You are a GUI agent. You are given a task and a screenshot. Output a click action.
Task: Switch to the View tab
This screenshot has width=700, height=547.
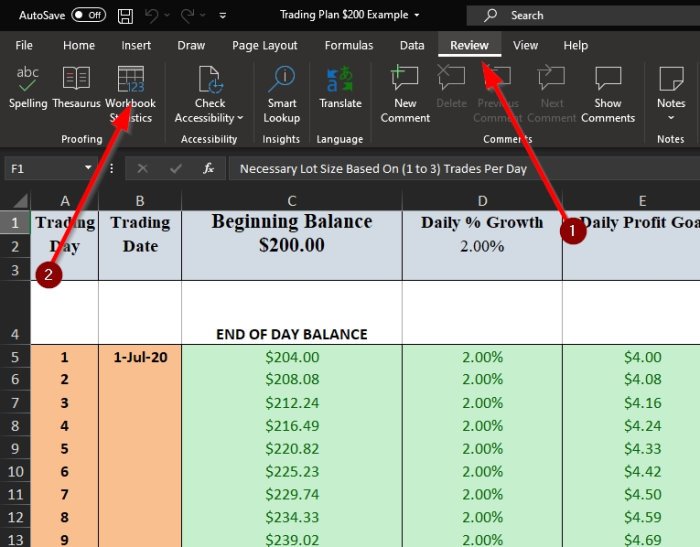click(x=525, y=46)
